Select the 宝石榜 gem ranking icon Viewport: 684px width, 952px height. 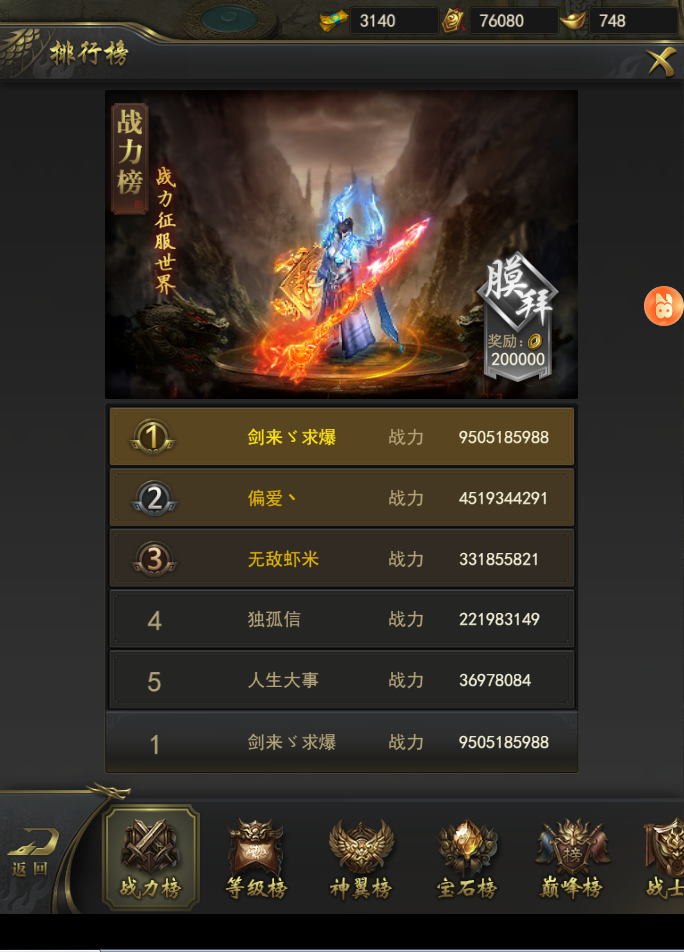click(x=467, y=859)
